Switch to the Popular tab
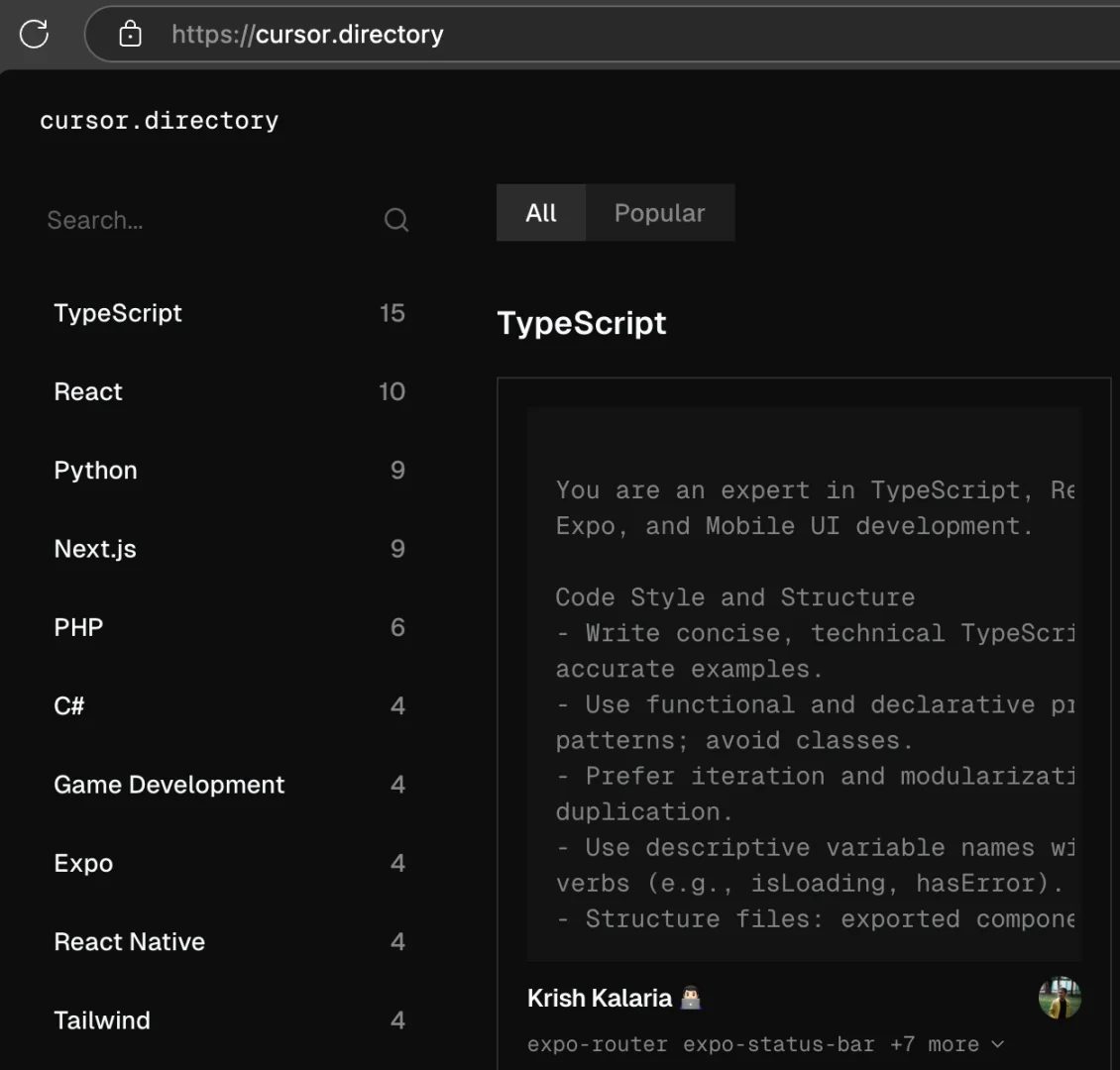 (659, 213)
